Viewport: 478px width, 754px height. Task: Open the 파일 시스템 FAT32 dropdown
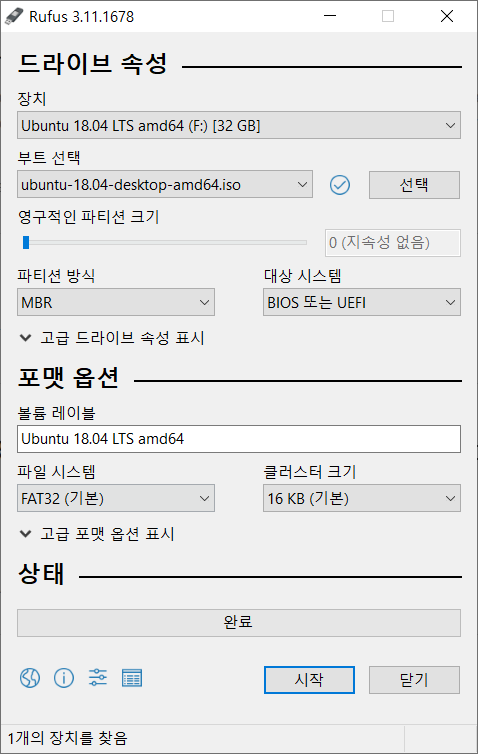pos(116,498)
